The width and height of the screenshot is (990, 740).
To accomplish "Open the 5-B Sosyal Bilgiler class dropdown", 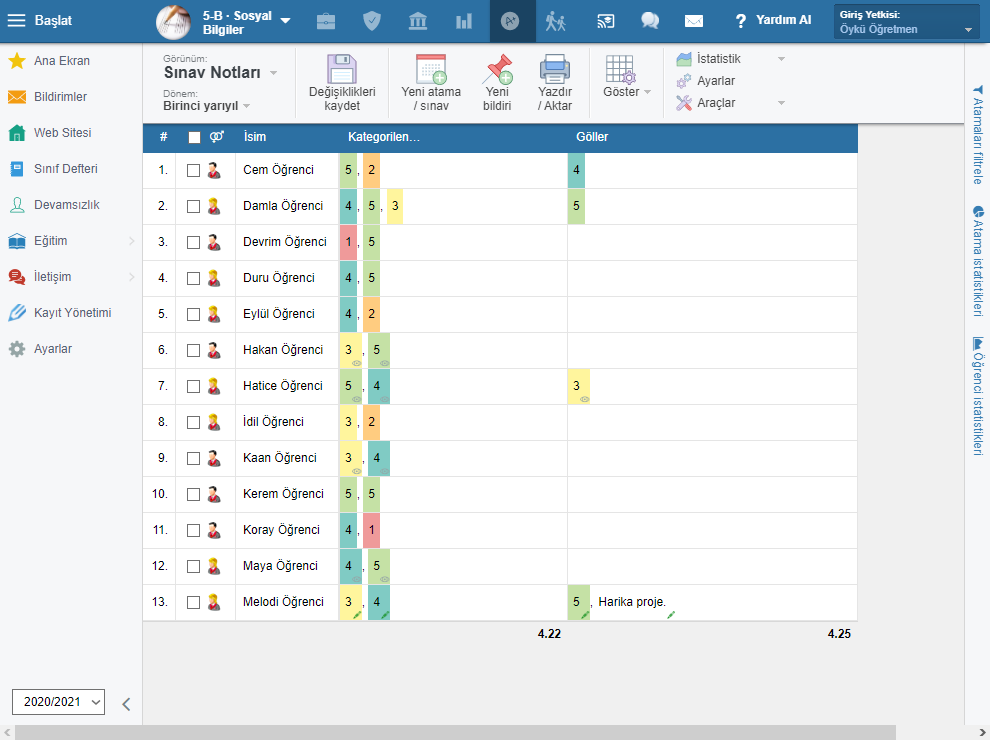I will 285,21.
